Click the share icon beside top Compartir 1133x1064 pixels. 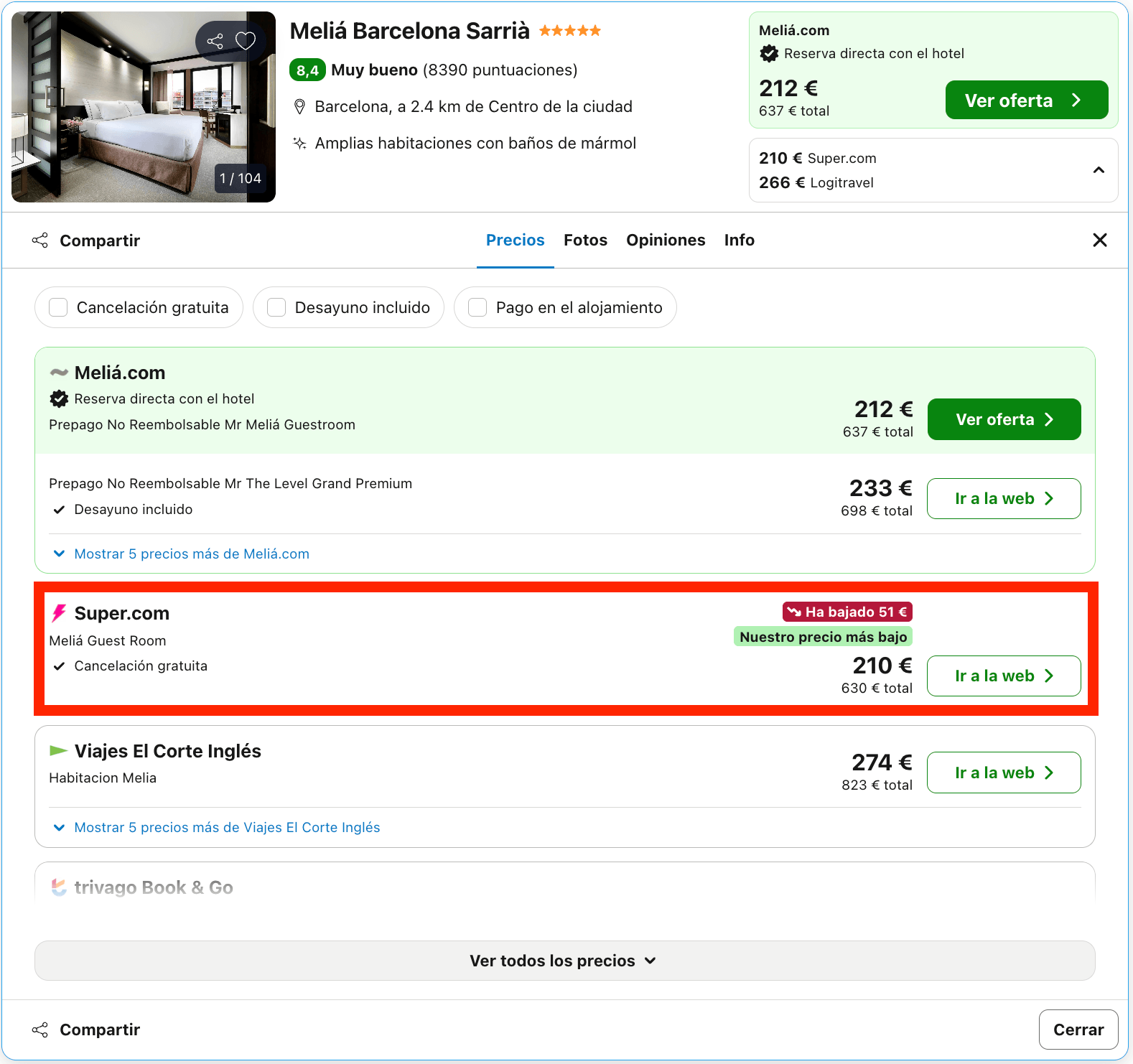click(40, 241)
